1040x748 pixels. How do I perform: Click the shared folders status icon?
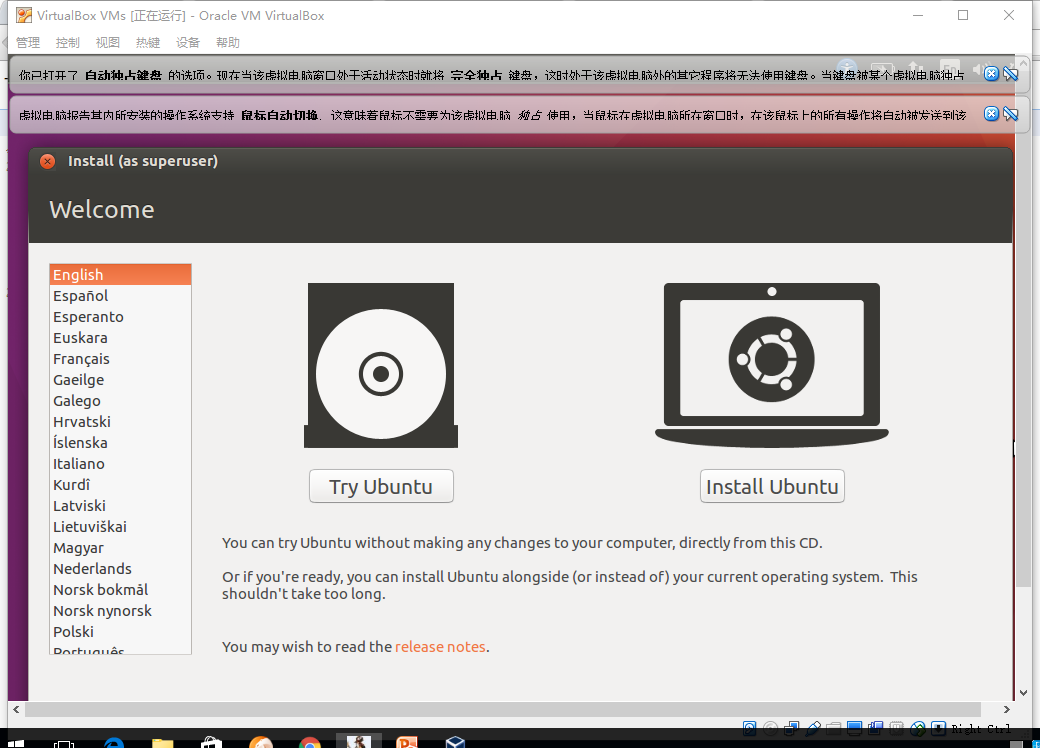(834, 729)
